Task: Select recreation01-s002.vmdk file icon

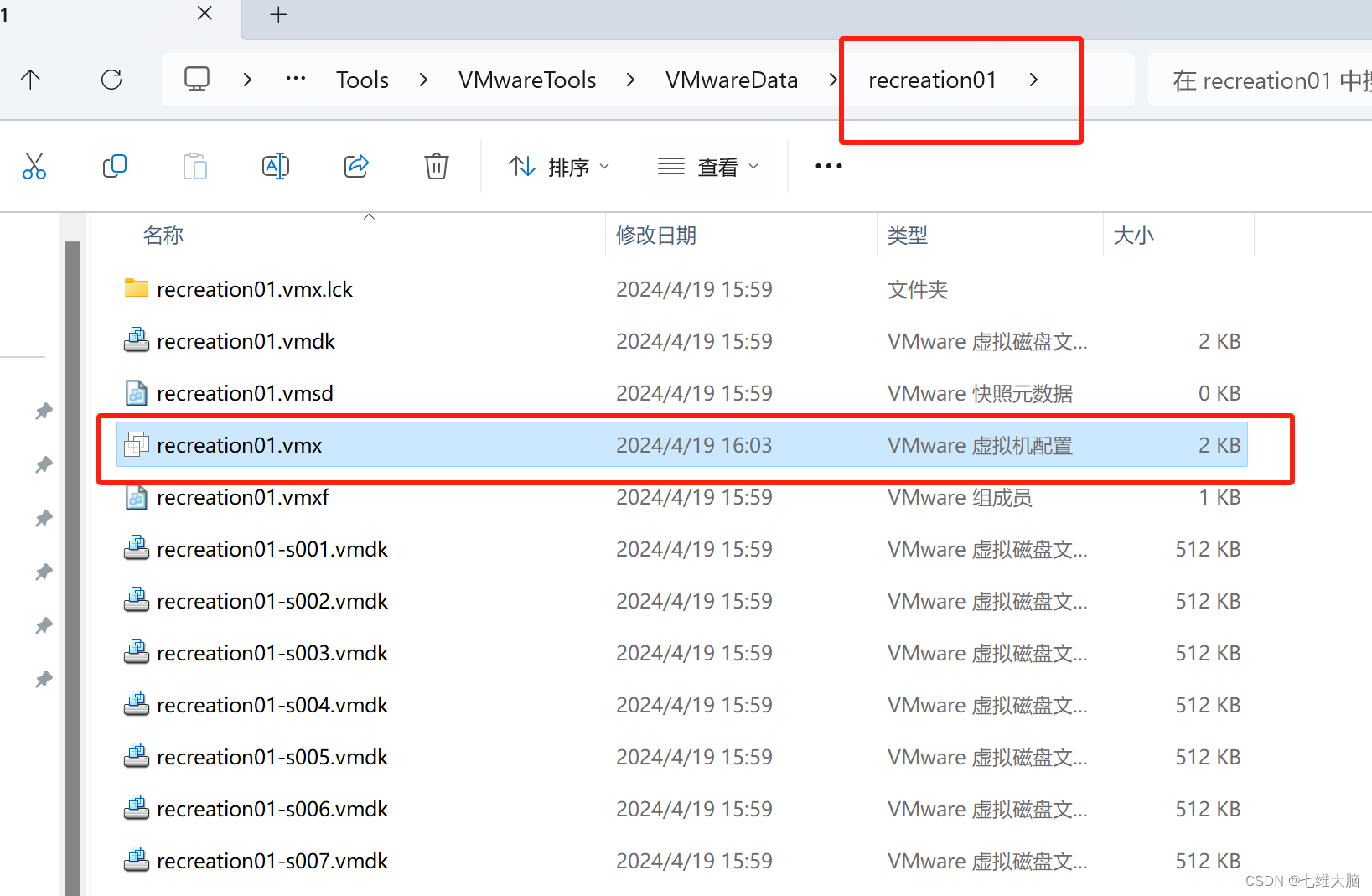Action: coord(137,600)
